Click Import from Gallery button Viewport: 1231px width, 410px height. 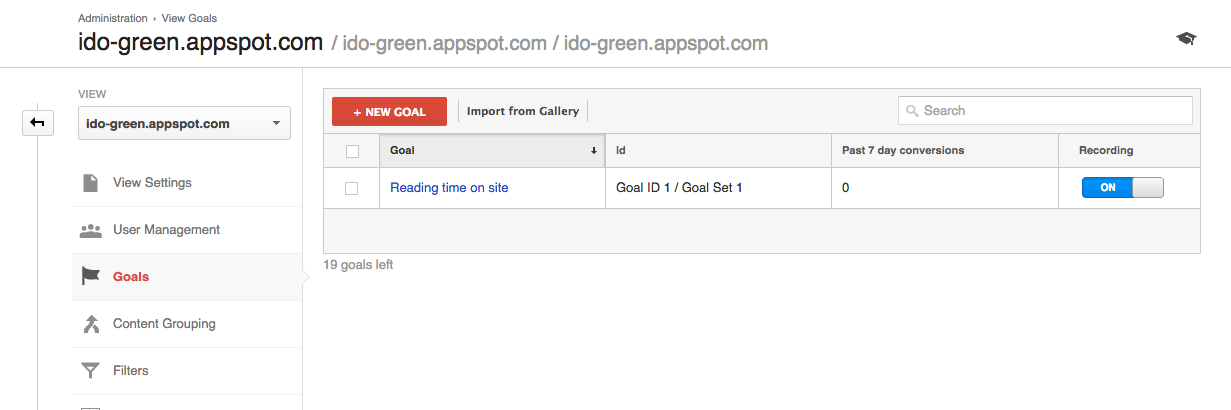[x=523, y=111]
